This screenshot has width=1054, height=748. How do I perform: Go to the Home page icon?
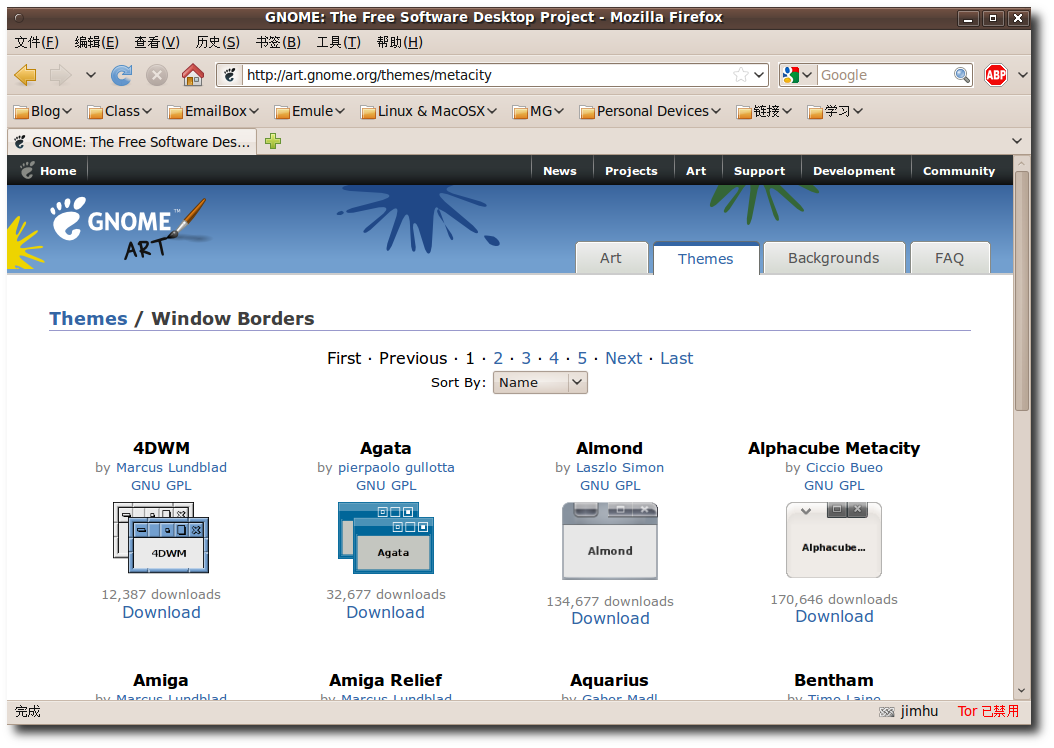pyautogui.click(x=193, y=75)
